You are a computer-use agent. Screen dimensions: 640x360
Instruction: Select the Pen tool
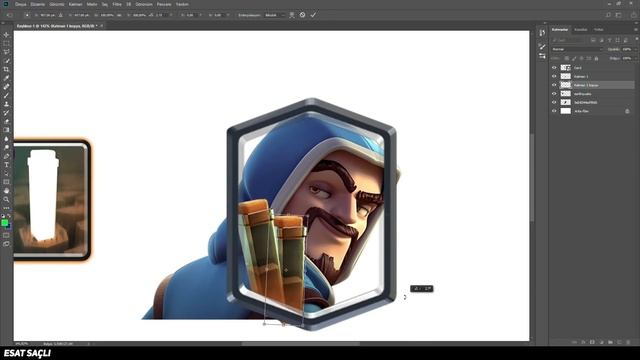6,156
